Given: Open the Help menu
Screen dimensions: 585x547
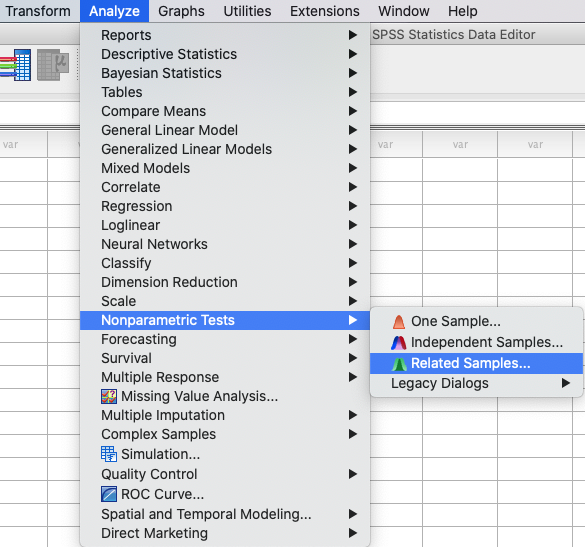Looking at the screenshot, I should click(x=463, y=11).
